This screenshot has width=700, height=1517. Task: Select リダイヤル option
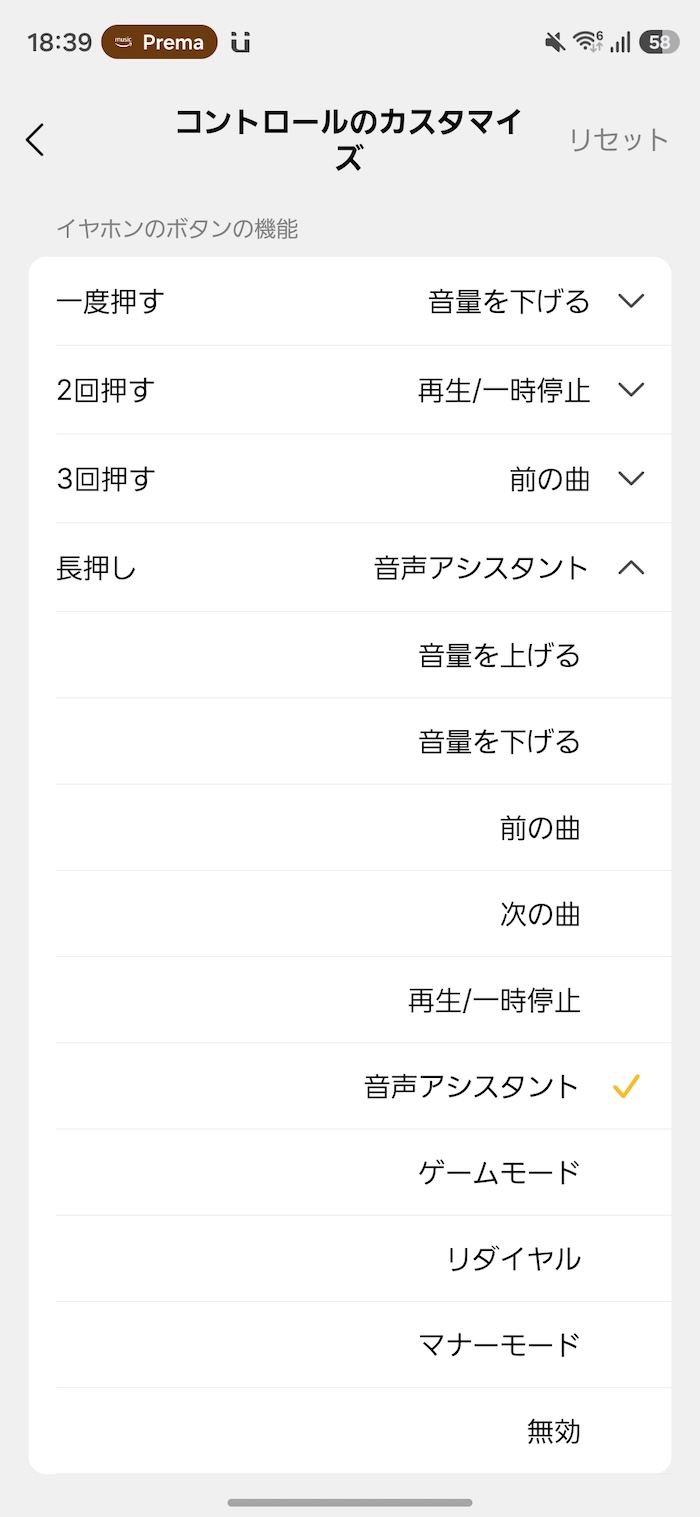pyautogui.click(x=513, y=1258)
